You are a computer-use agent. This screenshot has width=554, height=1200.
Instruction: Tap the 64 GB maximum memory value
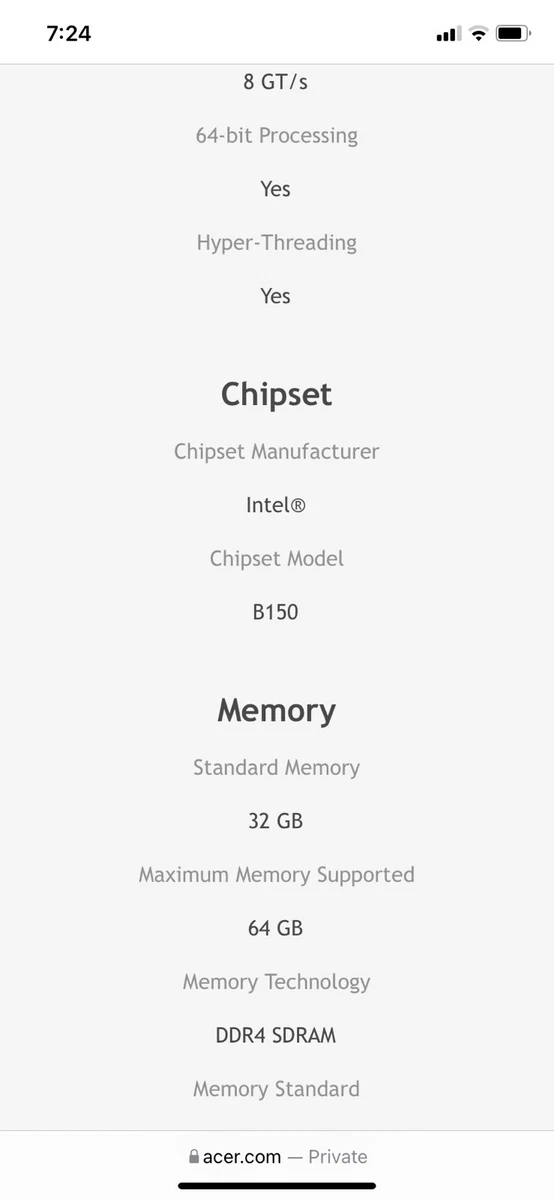coord(275,928)
